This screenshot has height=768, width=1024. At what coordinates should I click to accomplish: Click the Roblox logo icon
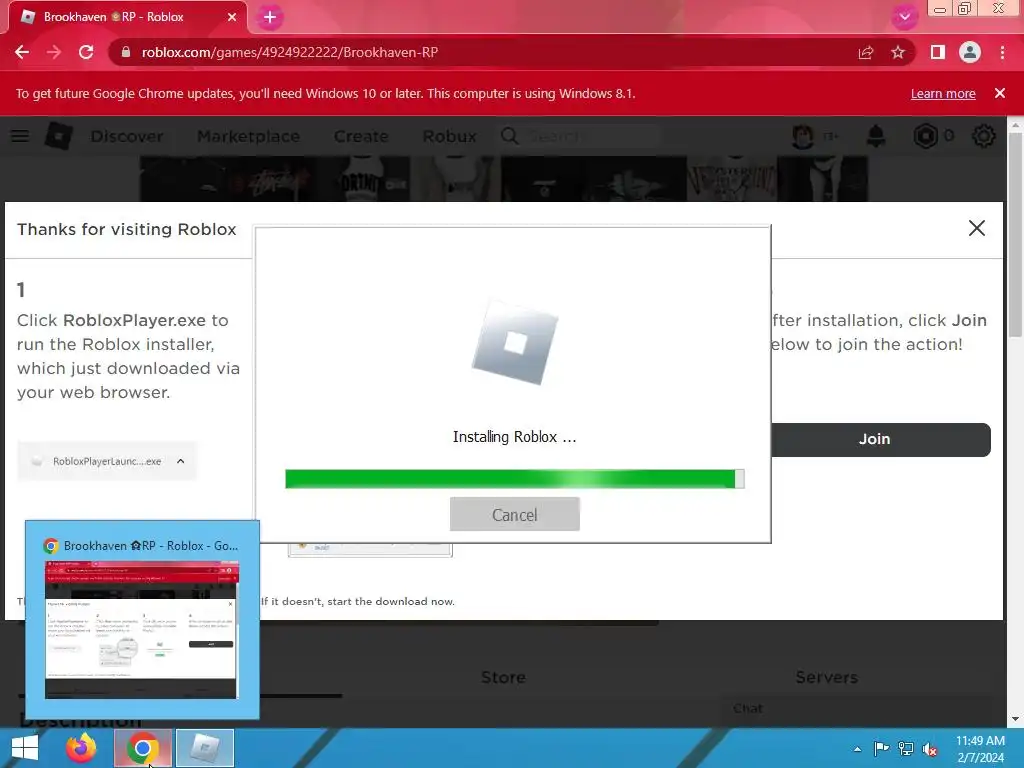(x=58, y=136)
